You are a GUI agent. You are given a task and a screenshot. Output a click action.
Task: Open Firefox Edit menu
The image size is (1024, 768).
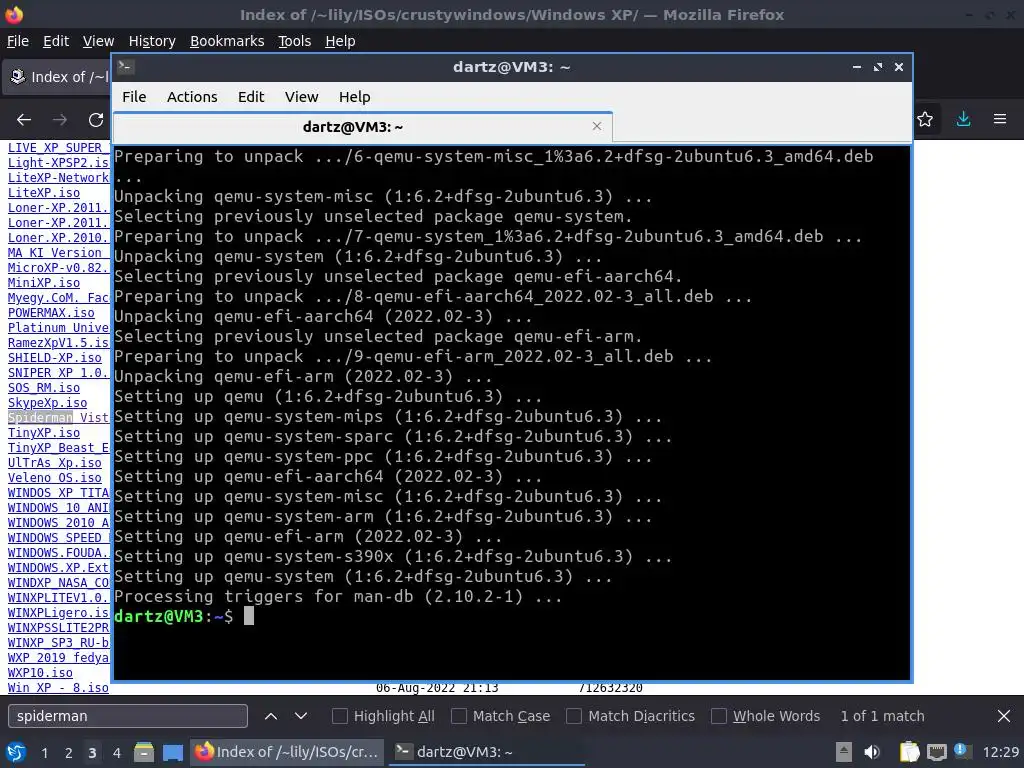point(56,41)
